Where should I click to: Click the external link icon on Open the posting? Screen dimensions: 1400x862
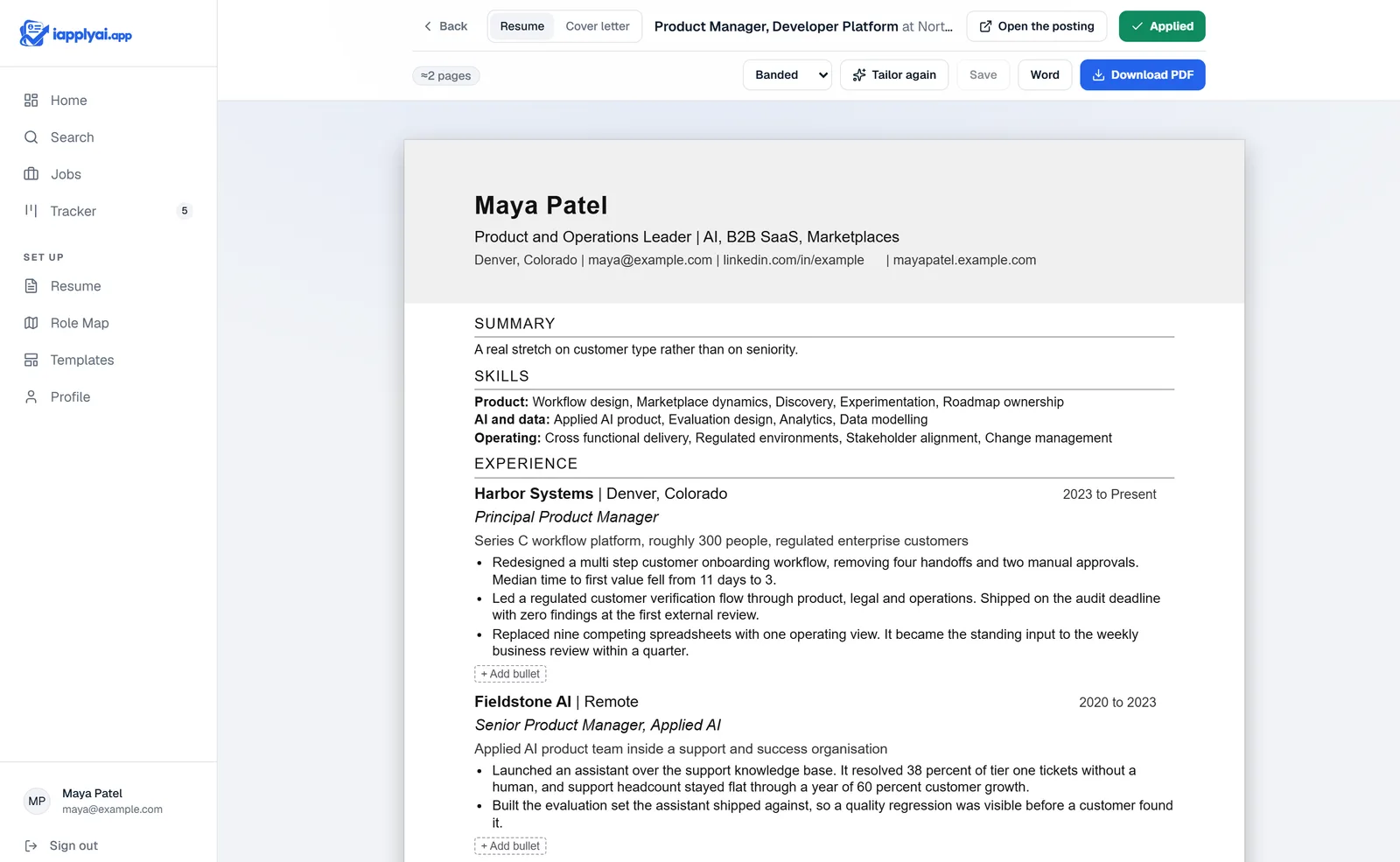(985, 26)
